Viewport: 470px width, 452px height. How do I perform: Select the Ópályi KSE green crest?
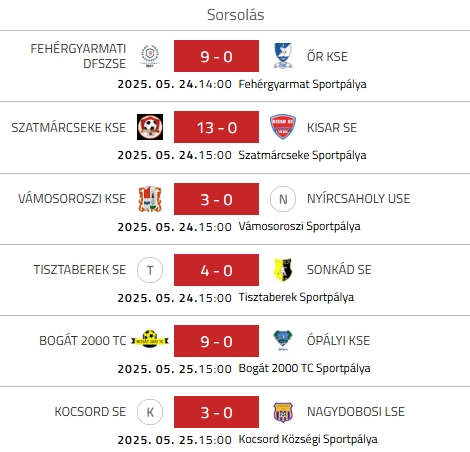[283, 341]
